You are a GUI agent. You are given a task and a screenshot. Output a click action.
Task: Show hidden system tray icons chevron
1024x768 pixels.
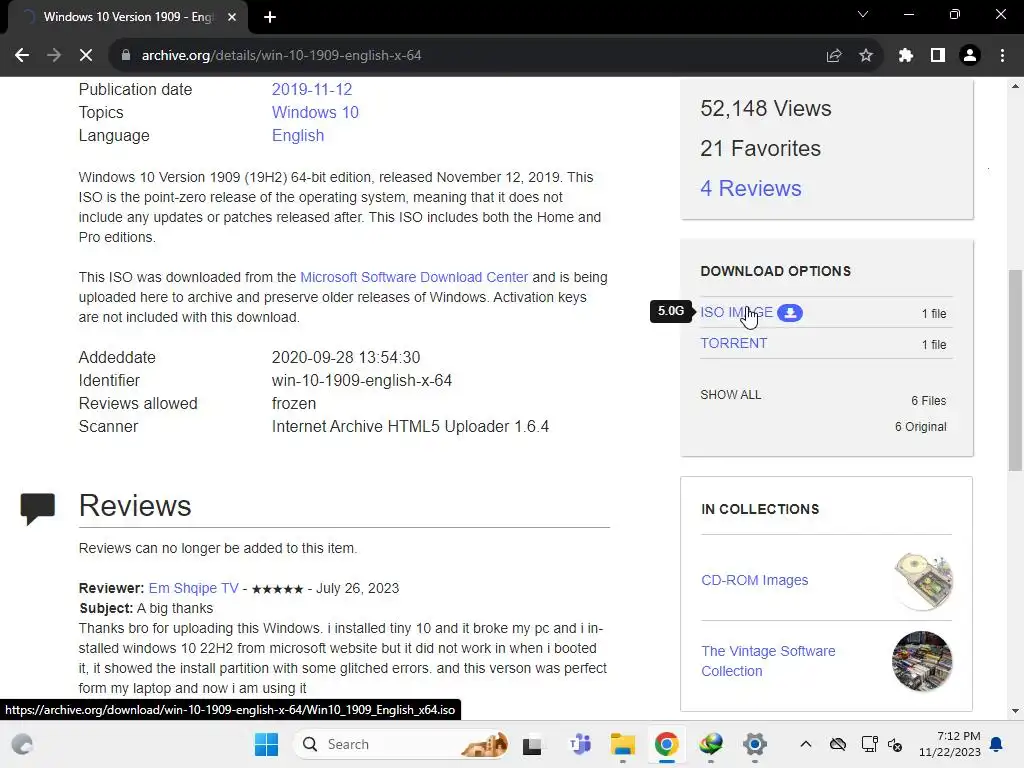pos(806,744)
